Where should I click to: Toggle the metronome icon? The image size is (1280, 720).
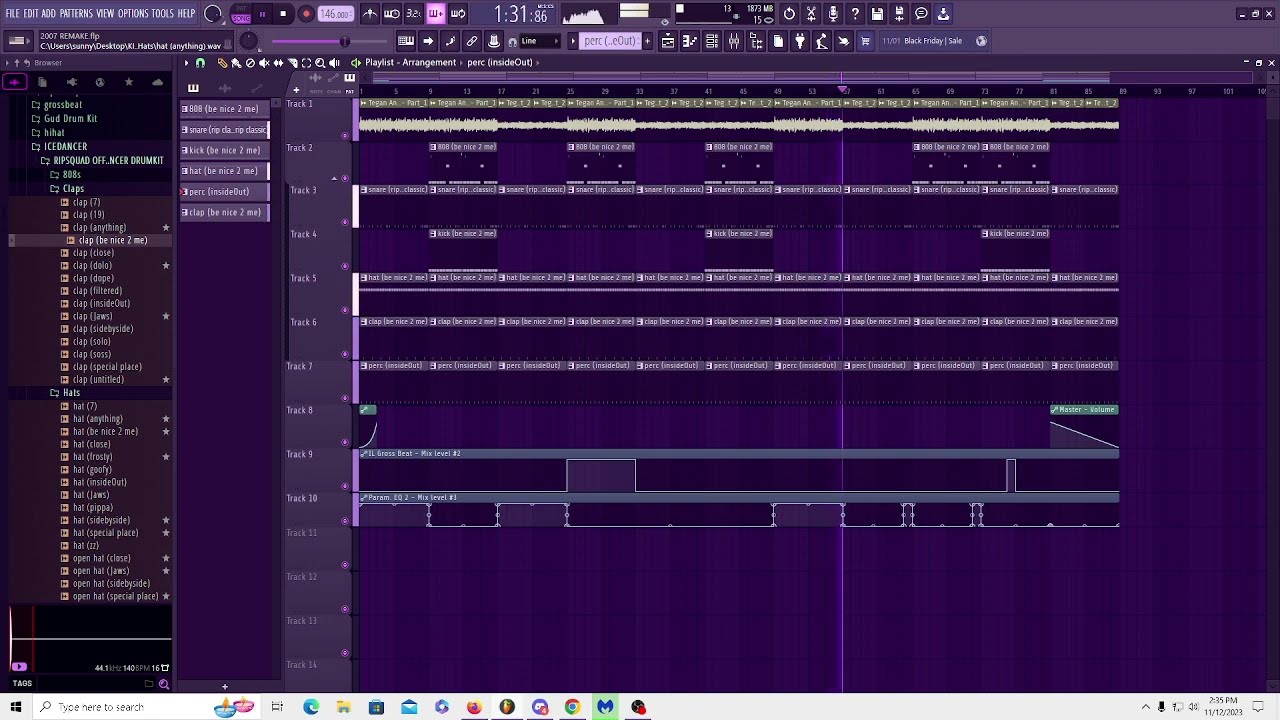click(x=370, y=14)
